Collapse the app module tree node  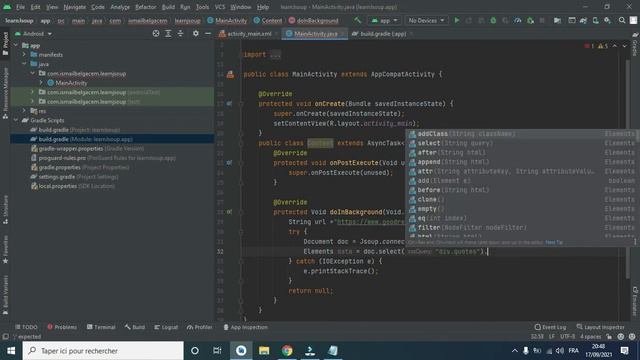[x=16, y=45]
